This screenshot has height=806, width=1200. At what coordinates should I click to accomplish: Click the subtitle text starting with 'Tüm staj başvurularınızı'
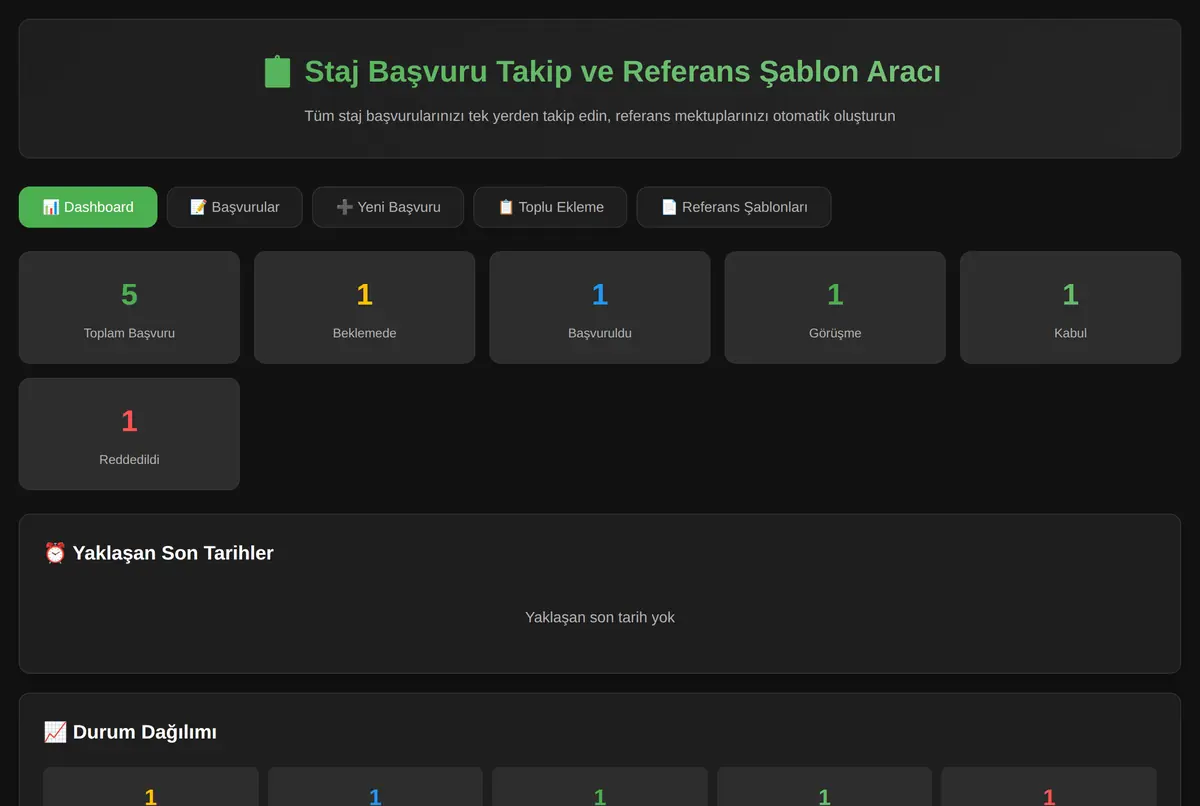[x=600, y=116]
